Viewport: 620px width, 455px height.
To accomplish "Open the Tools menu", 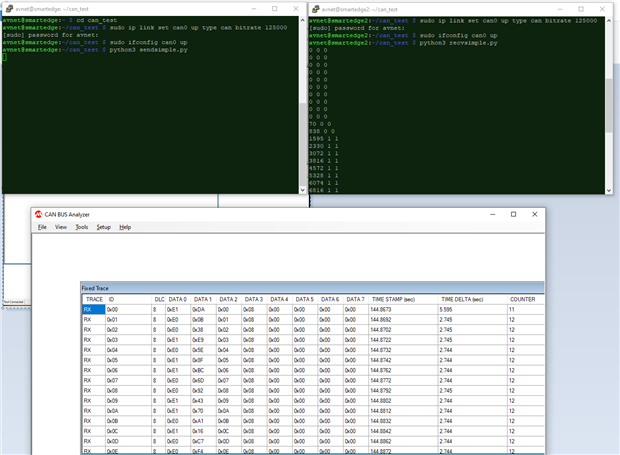I will pos(81,227).
